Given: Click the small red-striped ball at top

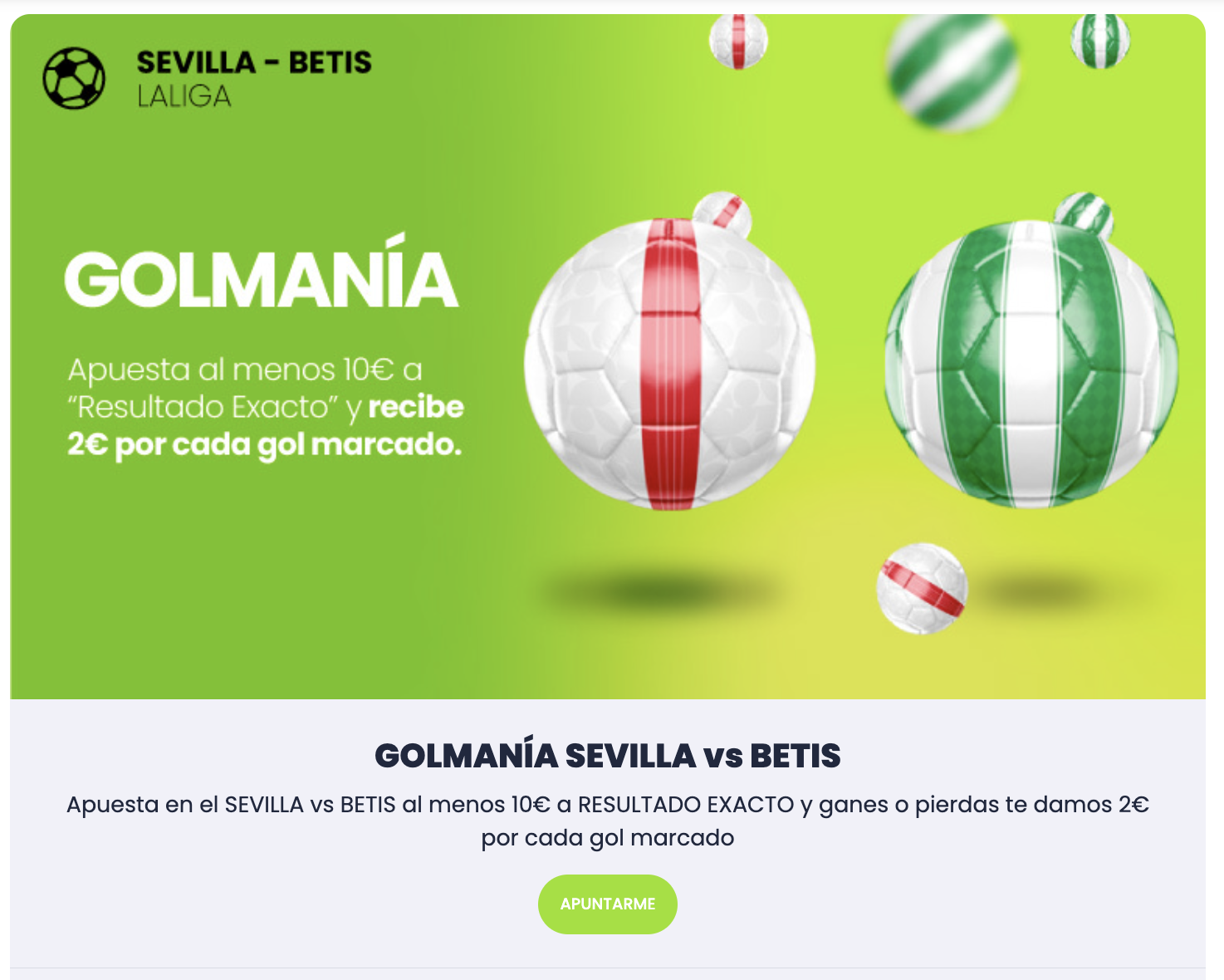Looking at the screenshot, I should [x=738, y=40].
